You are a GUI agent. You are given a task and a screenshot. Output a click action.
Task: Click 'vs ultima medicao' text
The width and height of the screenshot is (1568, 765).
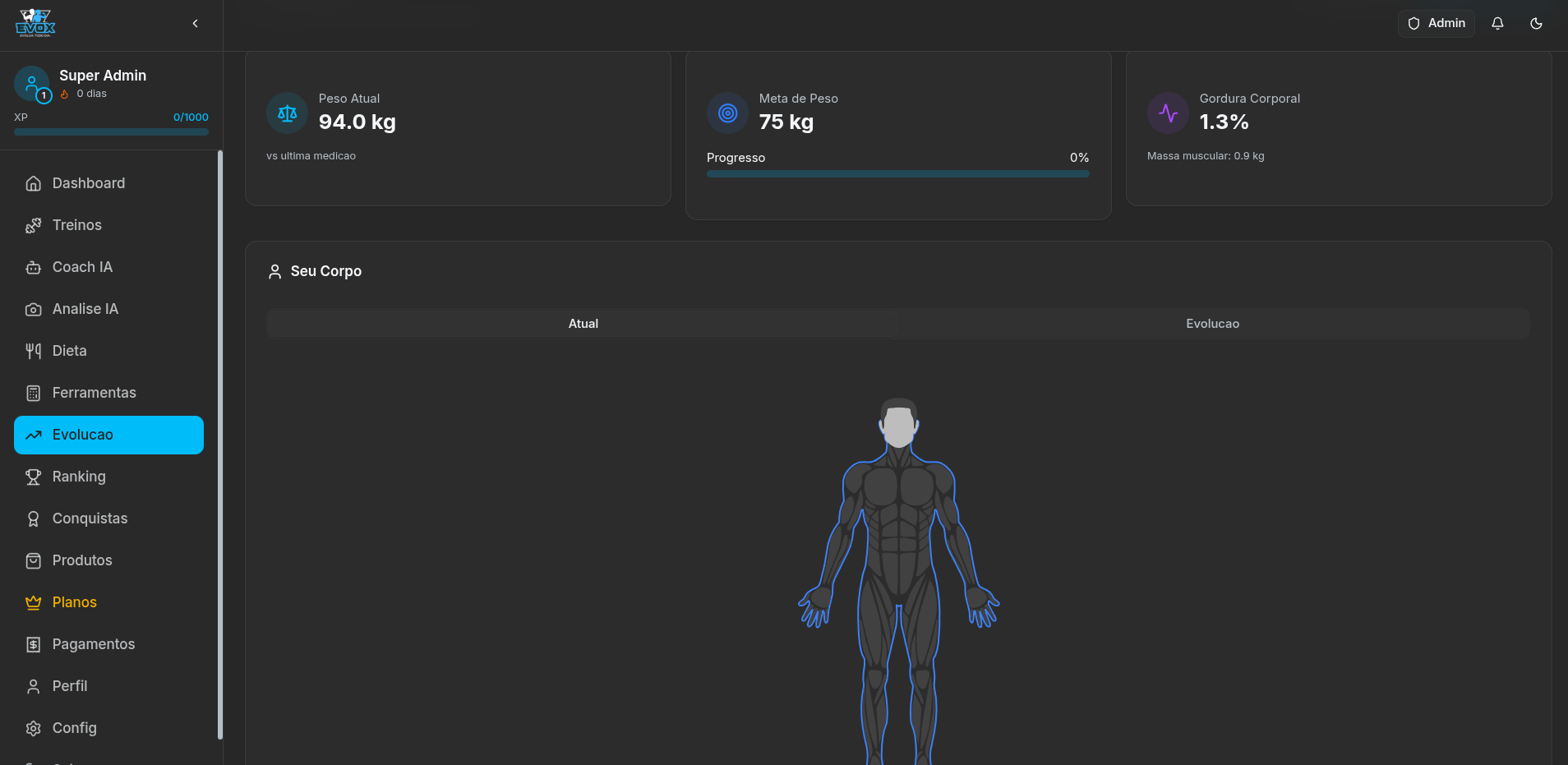[311, 155]
